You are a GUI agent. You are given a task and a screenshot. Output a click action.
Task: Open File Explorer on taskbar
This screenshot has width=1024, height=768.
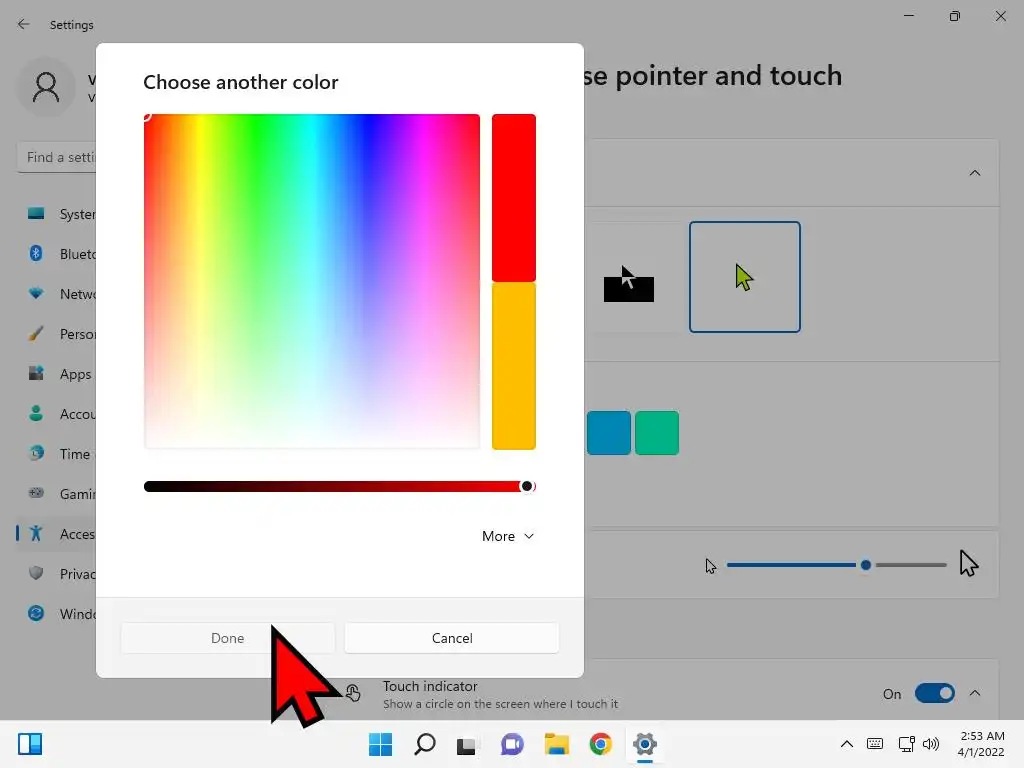(556, 744)
